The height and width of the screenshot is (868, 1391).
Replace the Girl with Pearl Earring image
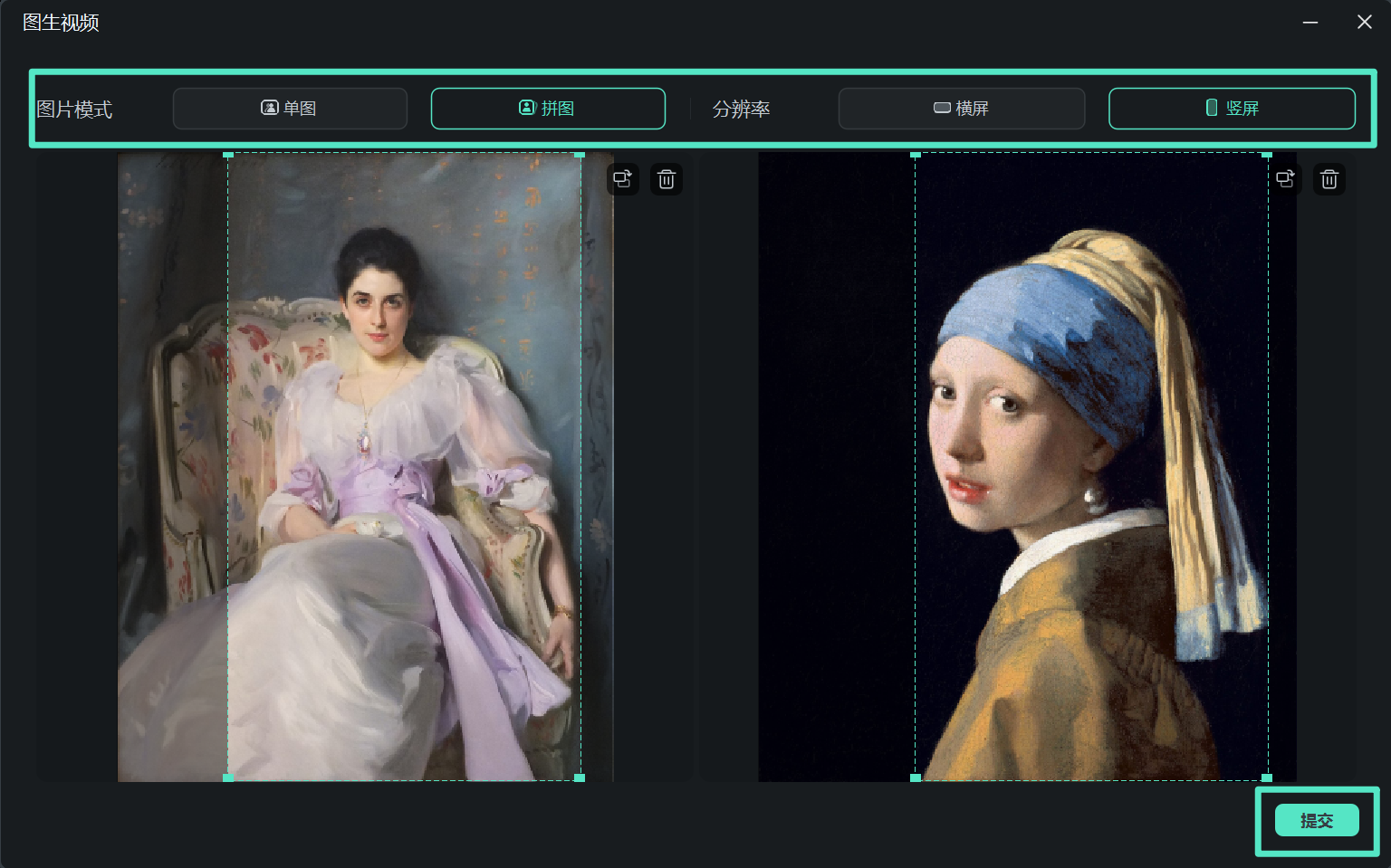pos(1286,179)
